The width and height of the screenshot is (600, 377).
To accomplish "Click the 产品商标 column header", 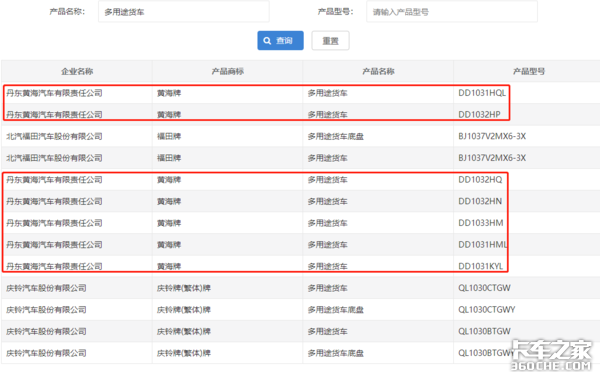I will click(228, 71).
